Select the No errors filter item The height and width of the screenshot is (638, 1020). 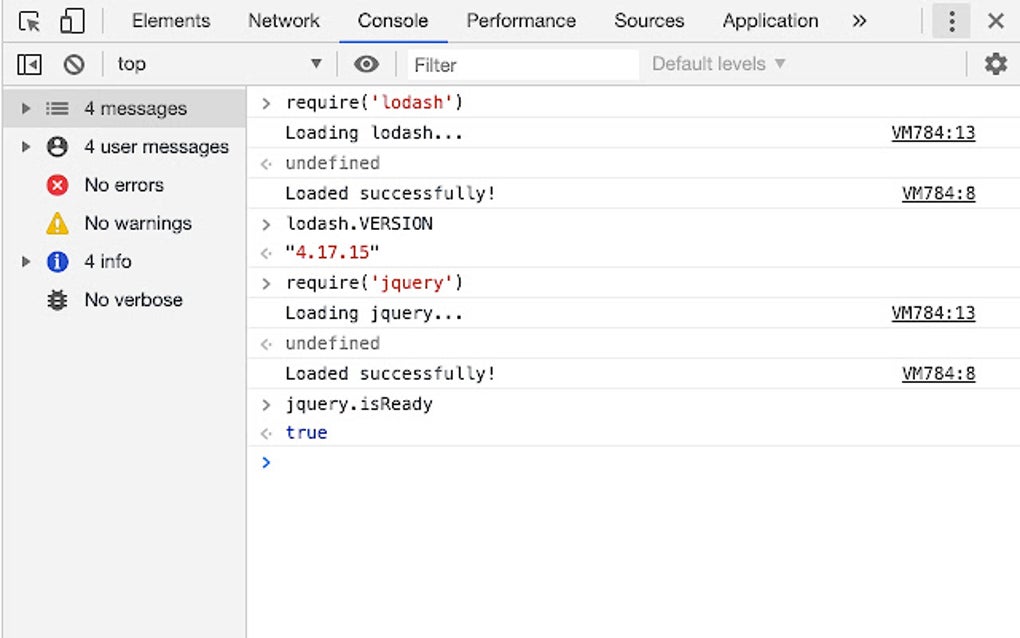123,185
